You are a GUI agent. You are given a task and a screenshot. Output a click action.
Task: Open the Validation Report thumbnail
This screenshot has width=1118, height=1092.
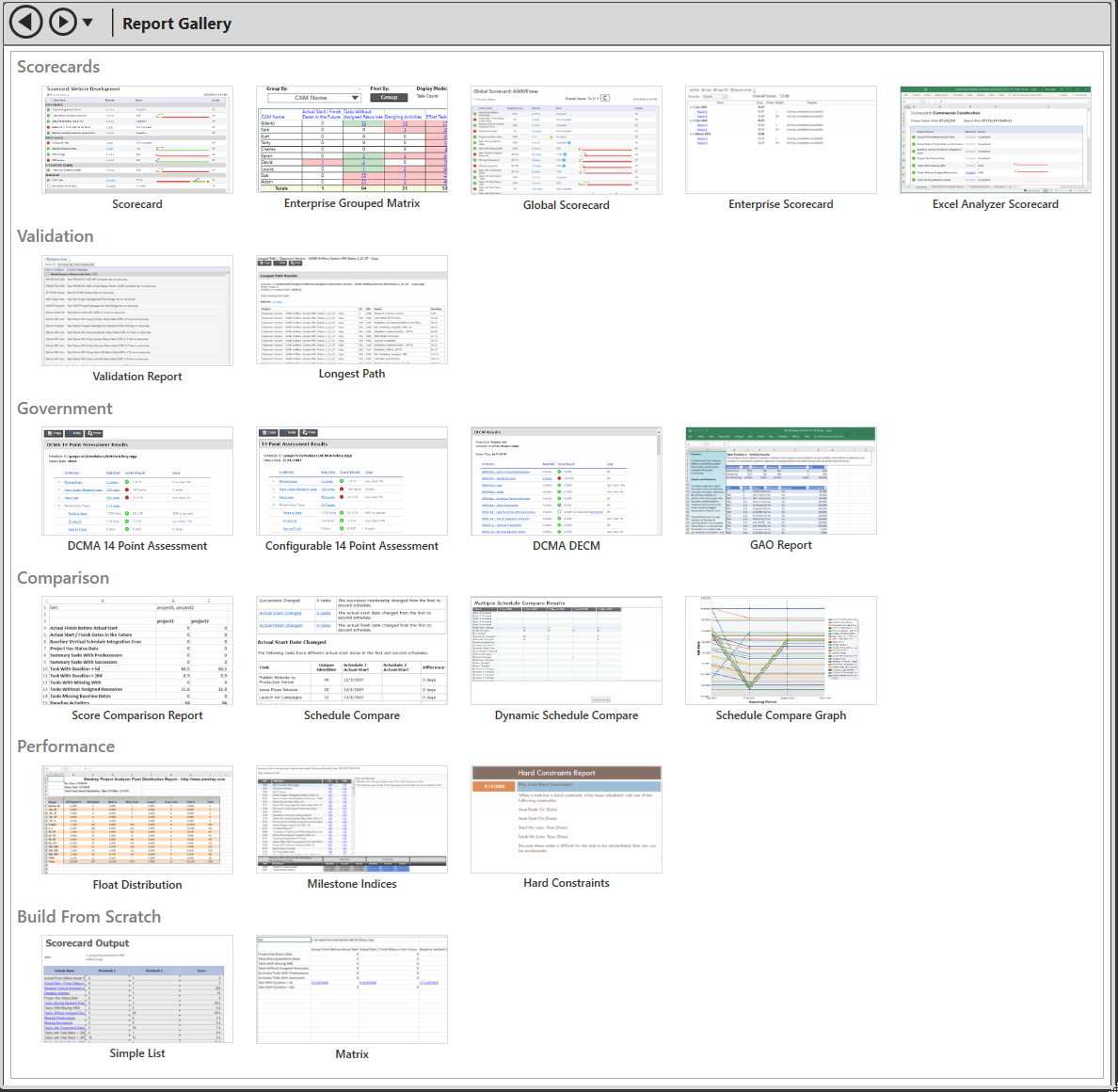click(x=137, y=311)
